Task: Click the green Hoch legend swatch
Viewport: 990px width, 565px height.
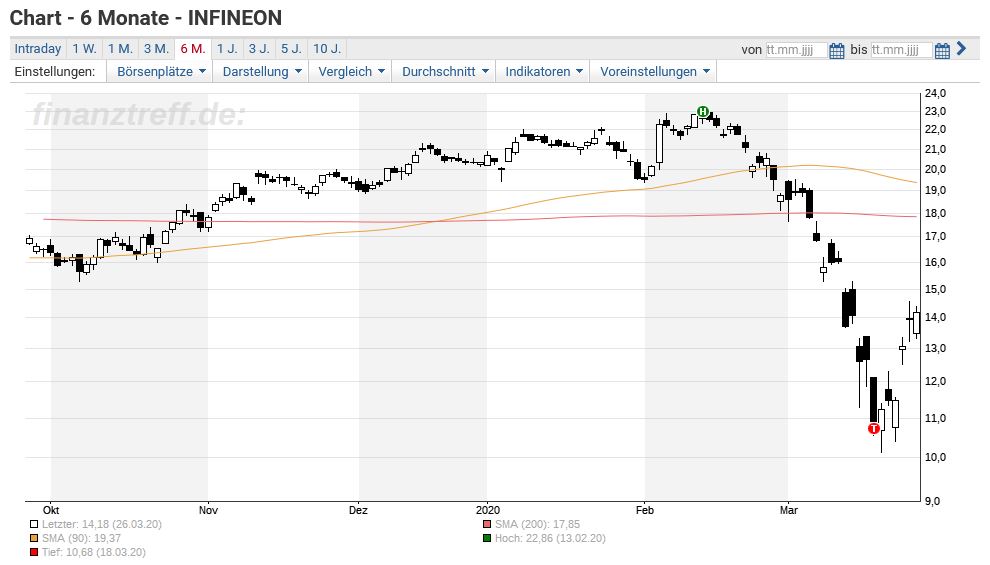Action: pyautogui.click(x=487, y=538)
